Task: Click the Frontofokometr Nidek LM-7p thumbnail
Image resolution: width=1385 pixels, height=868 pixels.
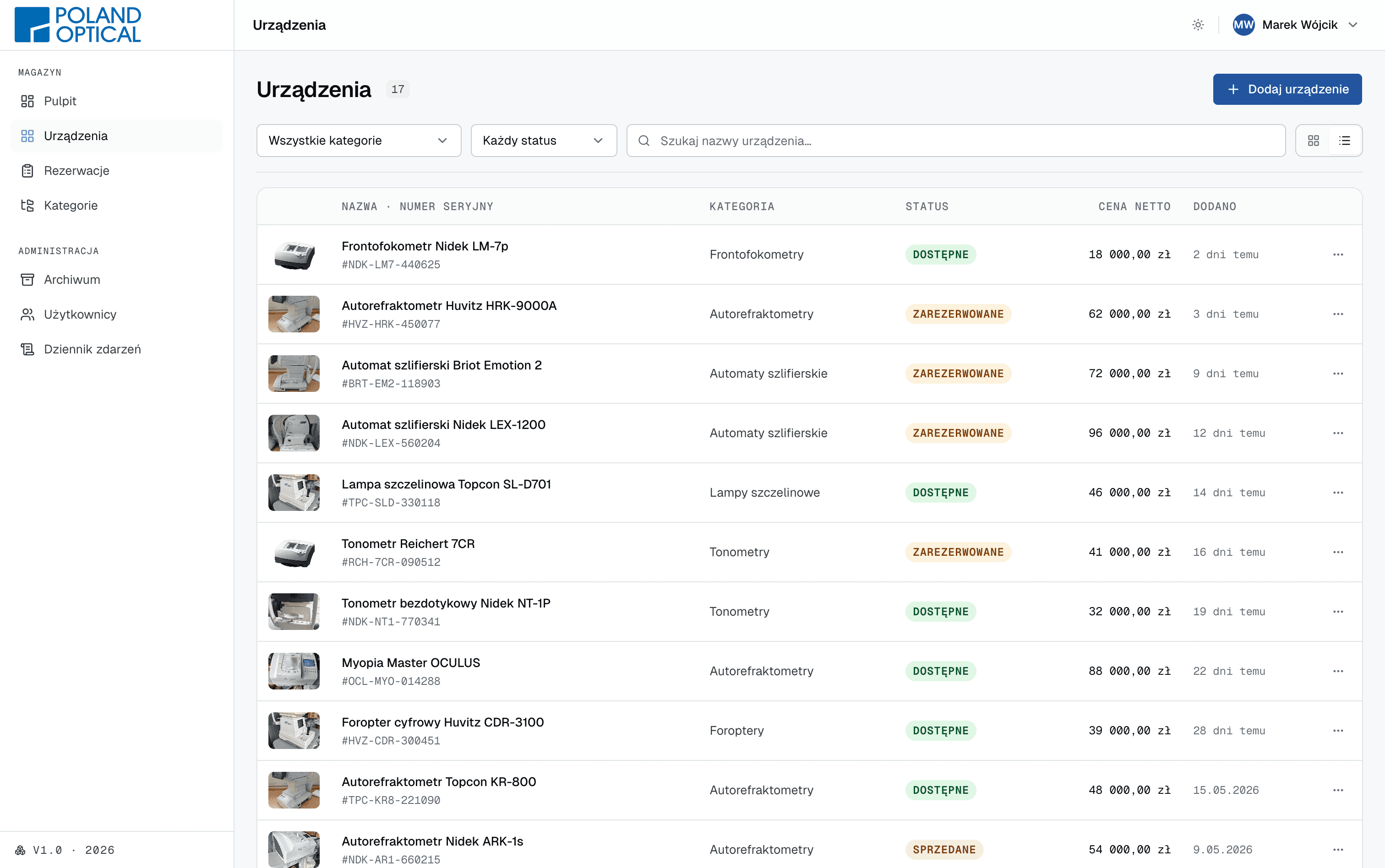Action: point(294,255)
